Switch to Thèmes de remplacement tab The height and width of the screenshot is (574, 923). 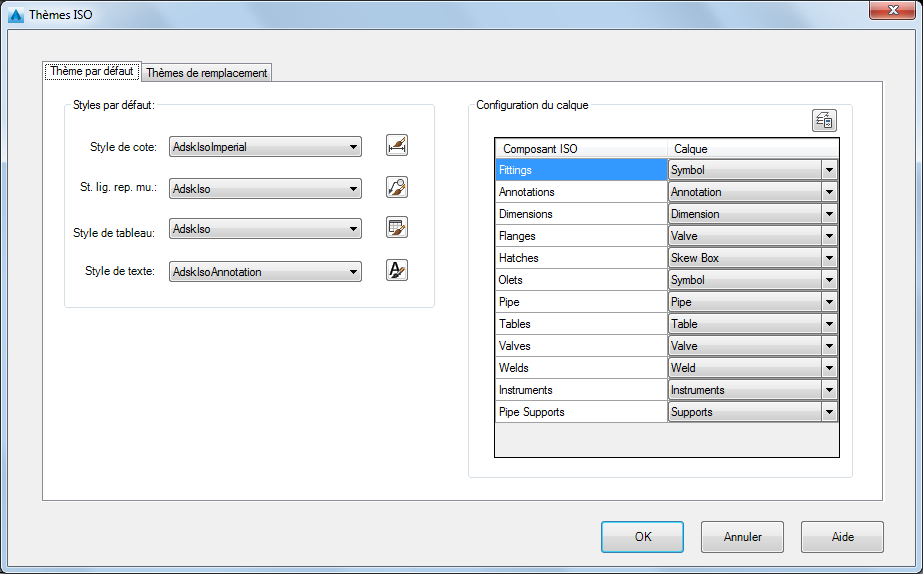point(207,72)
